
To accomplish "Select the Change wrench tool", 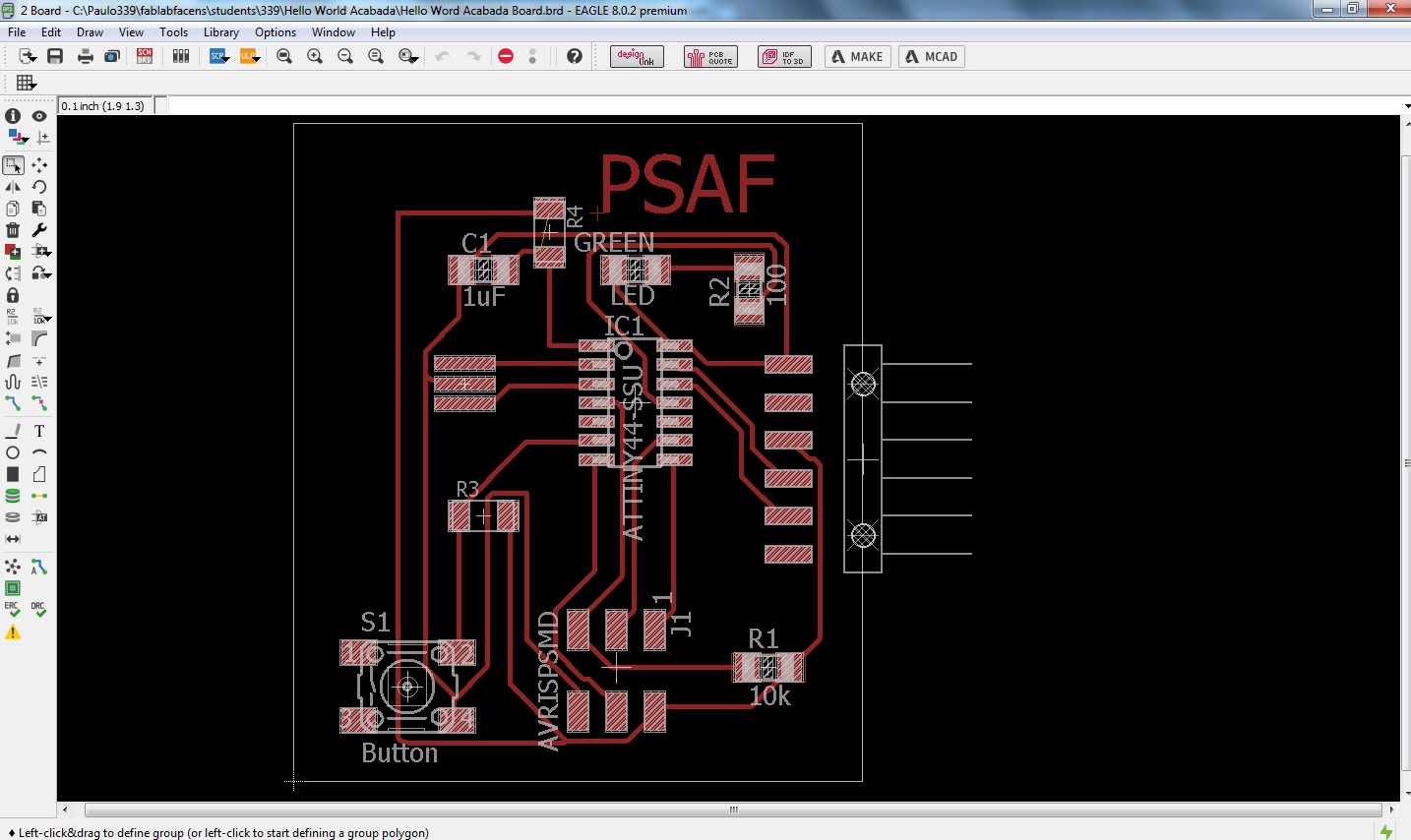I will [39, 230].
